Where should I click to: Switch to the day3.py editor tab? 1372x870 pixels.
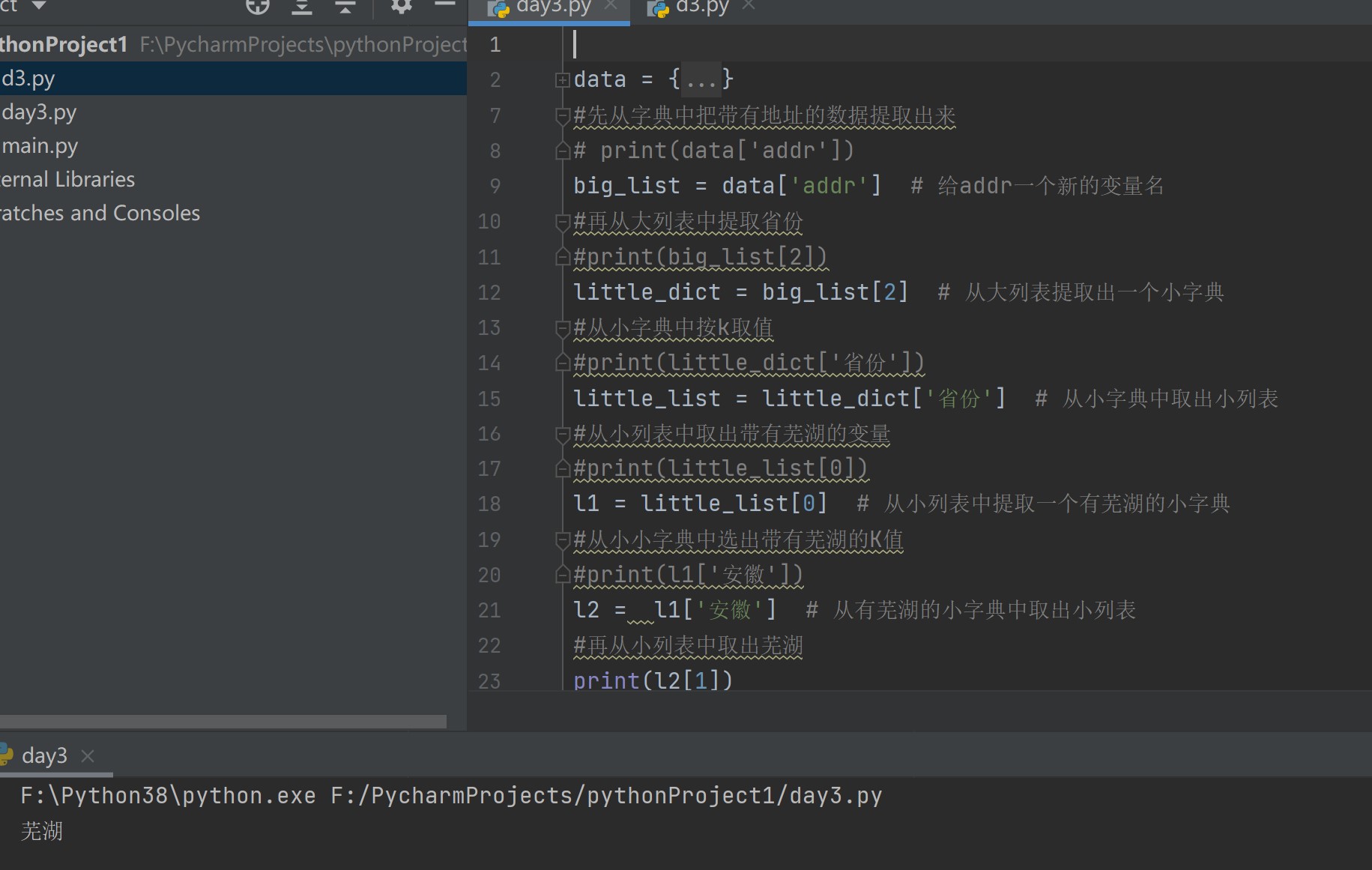click(x=552, y=7)
